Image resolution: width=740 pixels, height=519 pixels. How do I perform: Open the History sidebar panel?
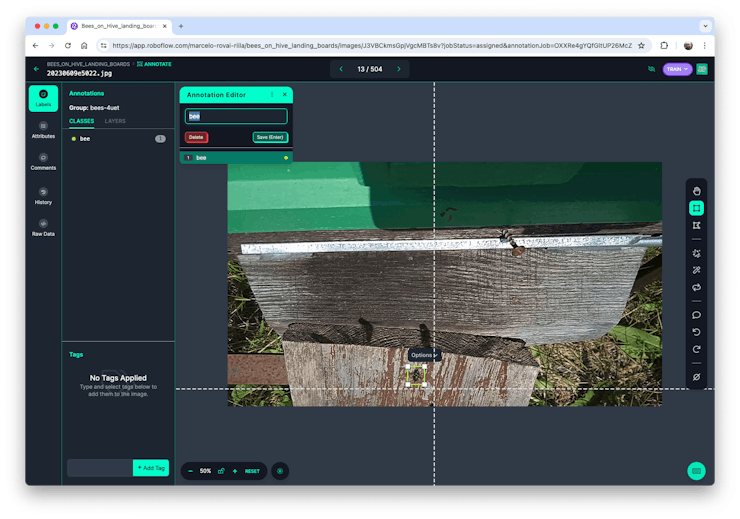(43, 195)
